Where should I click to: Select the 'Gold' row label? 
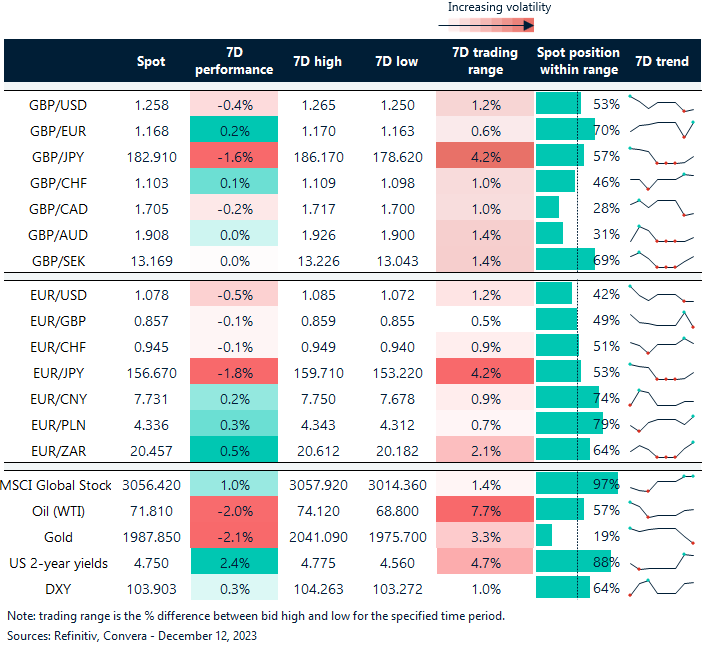pos(58,538)
